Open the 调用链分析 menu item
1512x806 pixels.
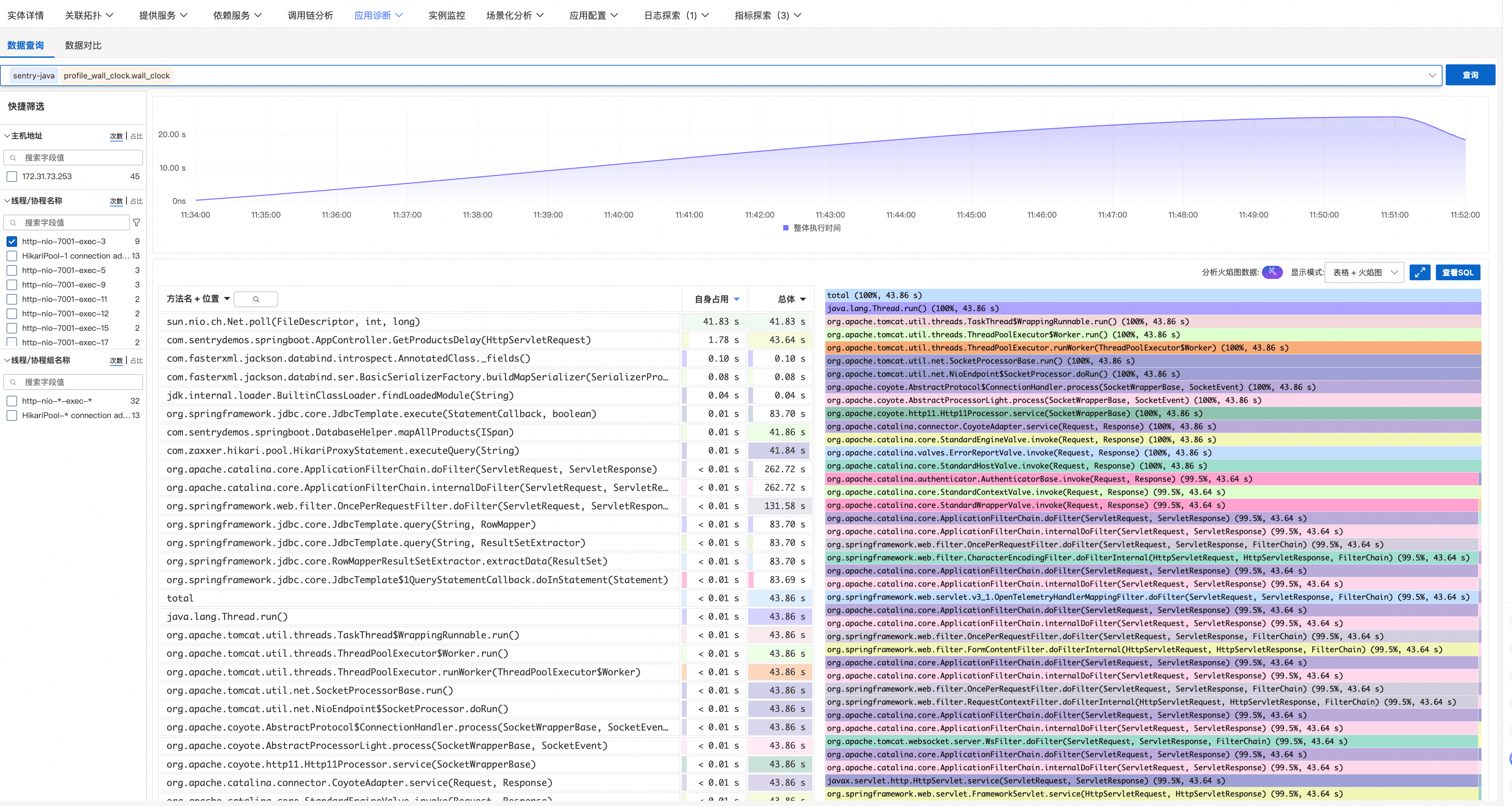coord(310,15)
